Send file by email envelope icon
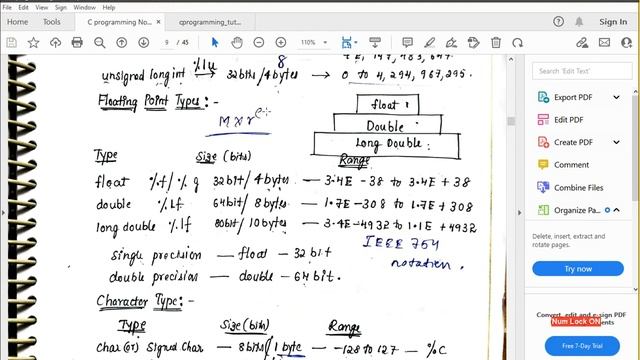 click(x=604, y=42)
